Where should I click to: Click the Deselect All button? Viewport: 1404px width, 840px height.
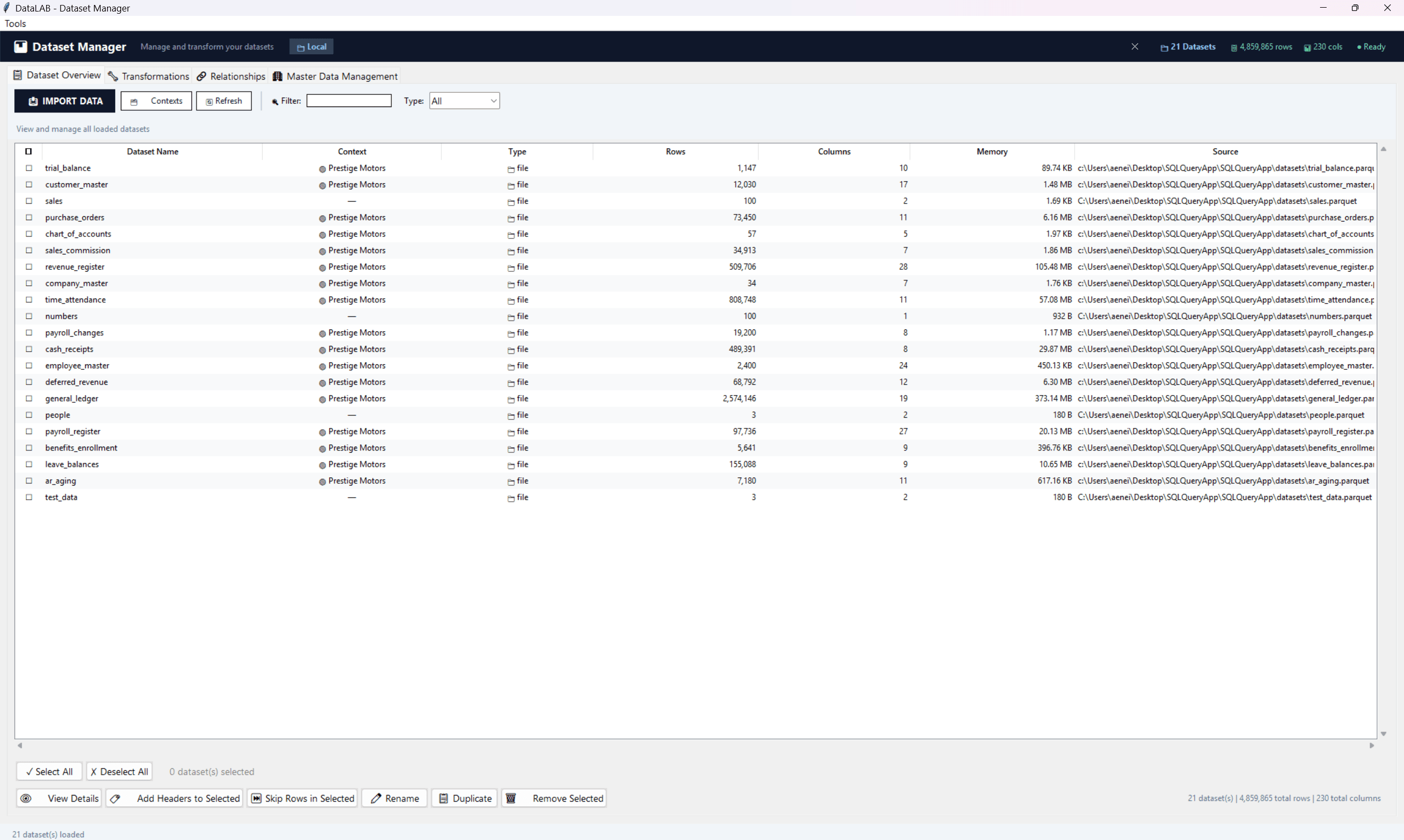(119, 771)
